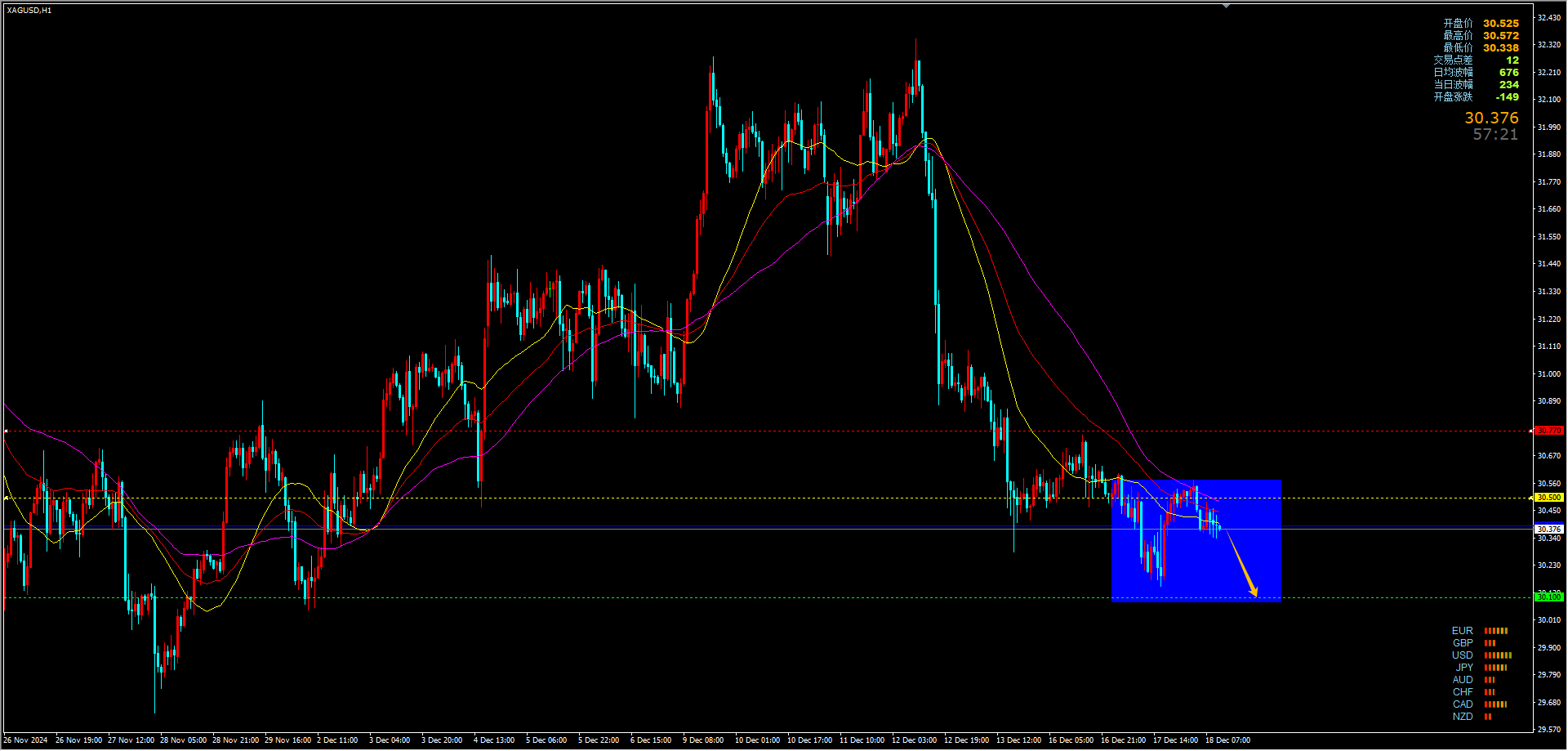The image size is (1568, 751).
Task: Click the 27 Nov 12:00 time axis label
Action: [131, 740]
